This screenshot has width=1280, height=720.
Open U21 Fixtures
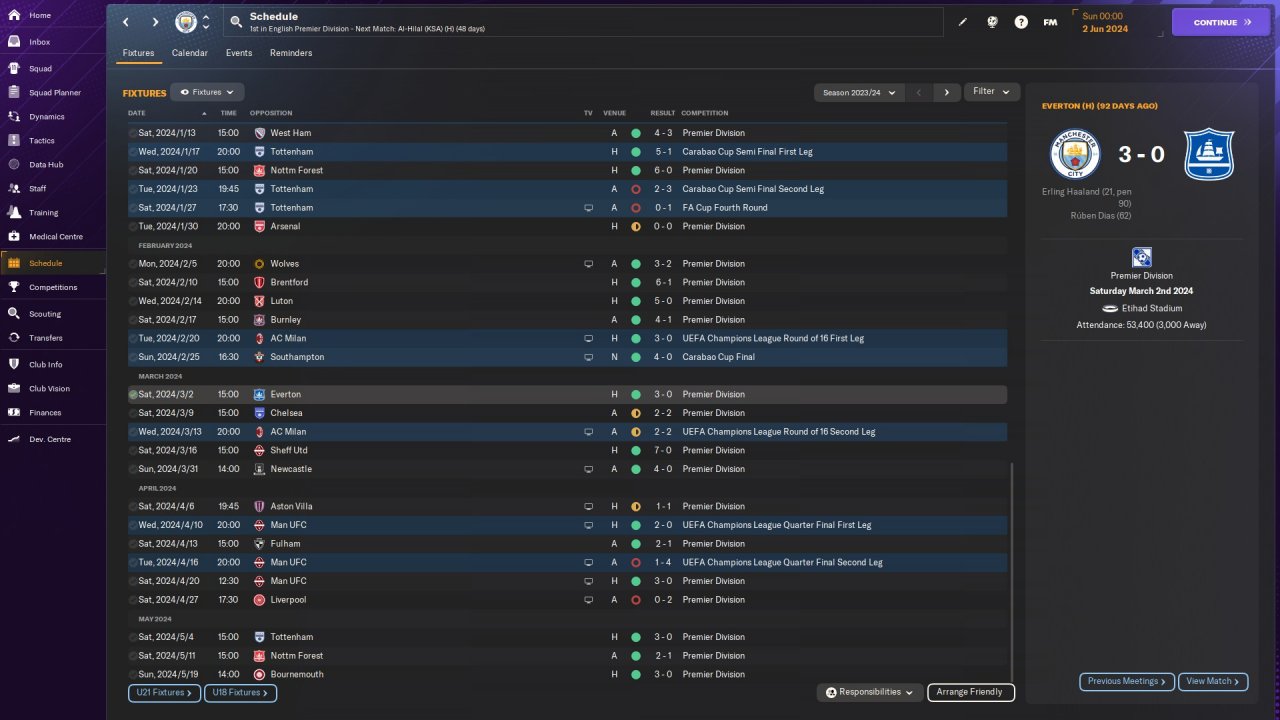click(x=164, y=692)
